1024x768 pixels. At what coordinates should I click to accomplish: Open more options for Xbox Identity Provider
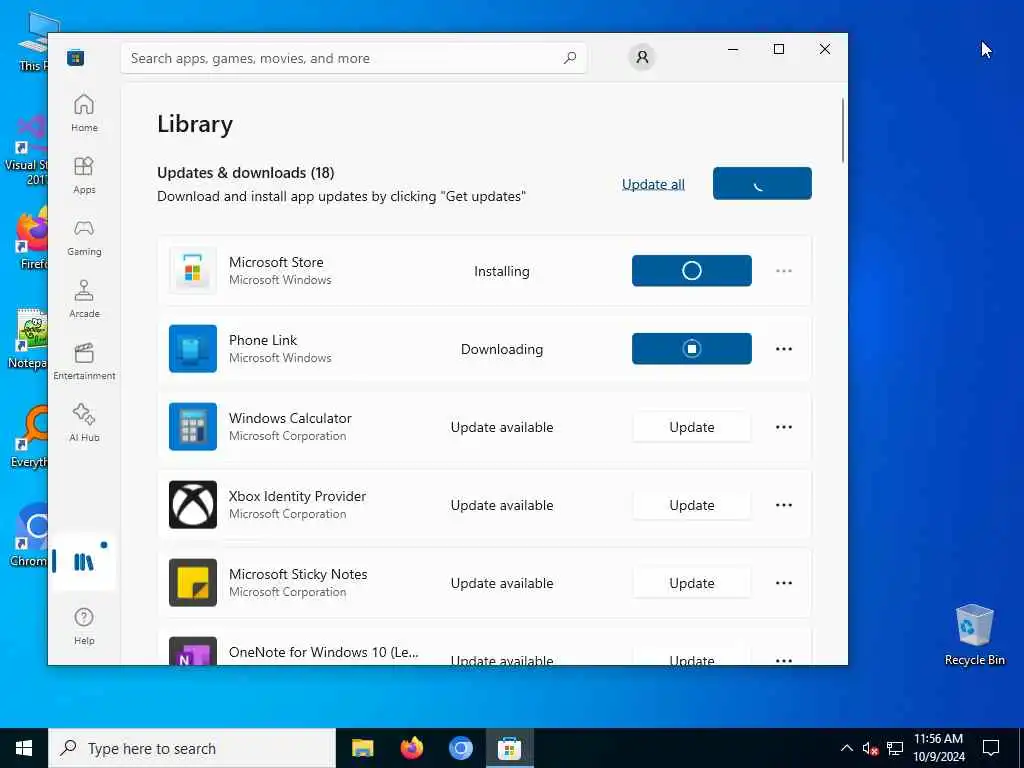tap(784, 505)
